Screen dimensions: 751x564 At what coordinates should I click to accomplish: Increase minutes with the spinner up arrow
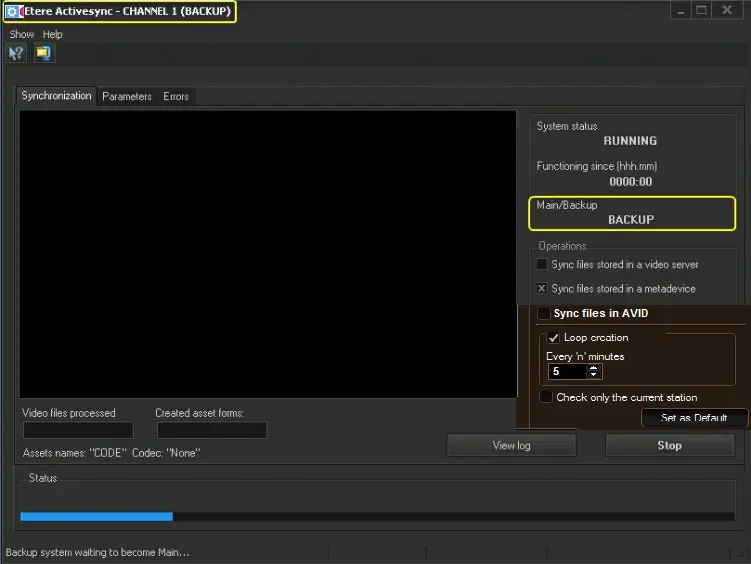[594, 367]
